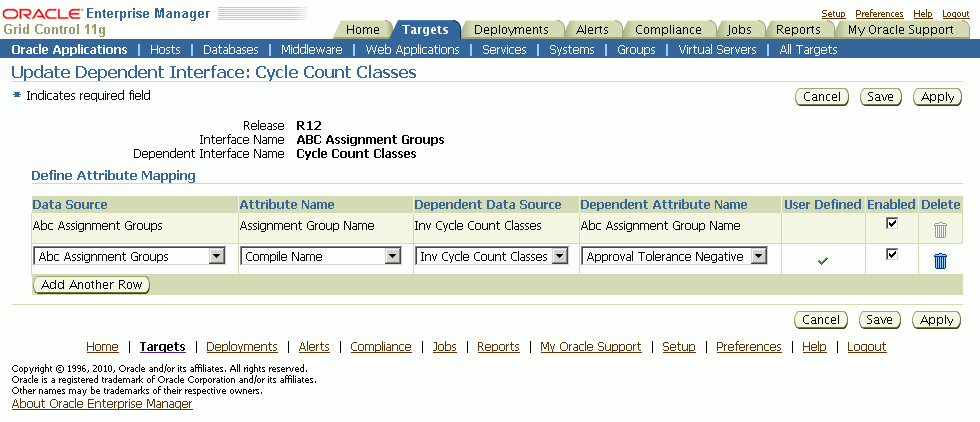Click the top Apply button
The width and height of the screenshot is (980, 422).
click(x=938, y=97)
